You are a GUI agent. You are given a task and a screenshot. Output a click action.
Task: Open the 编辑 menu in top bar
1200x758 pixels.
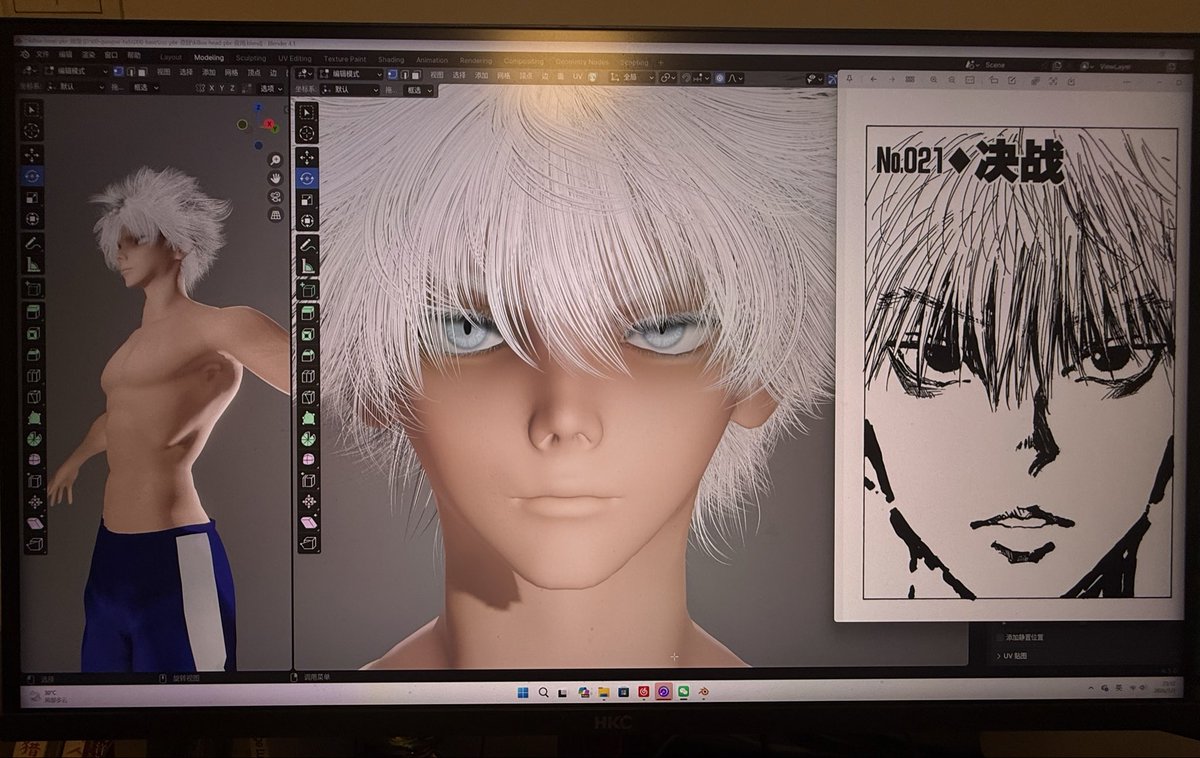[65, 54]
